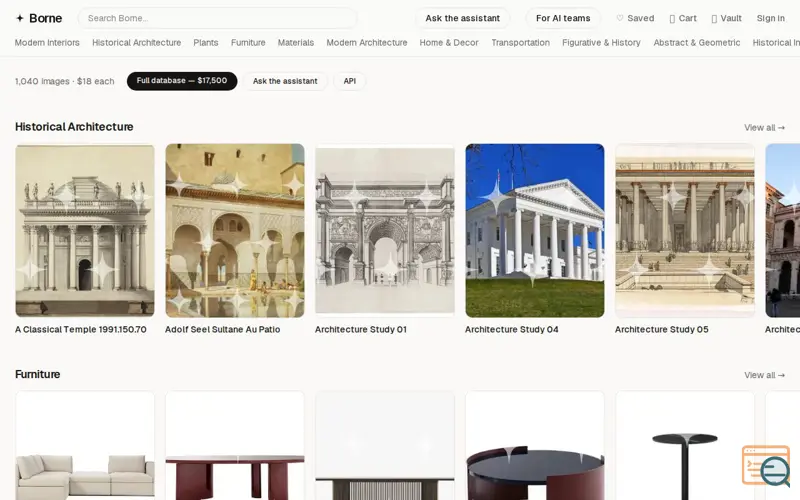Buy Full database — $17,500 button
This screenshot has width=800, height=500.
182,81
